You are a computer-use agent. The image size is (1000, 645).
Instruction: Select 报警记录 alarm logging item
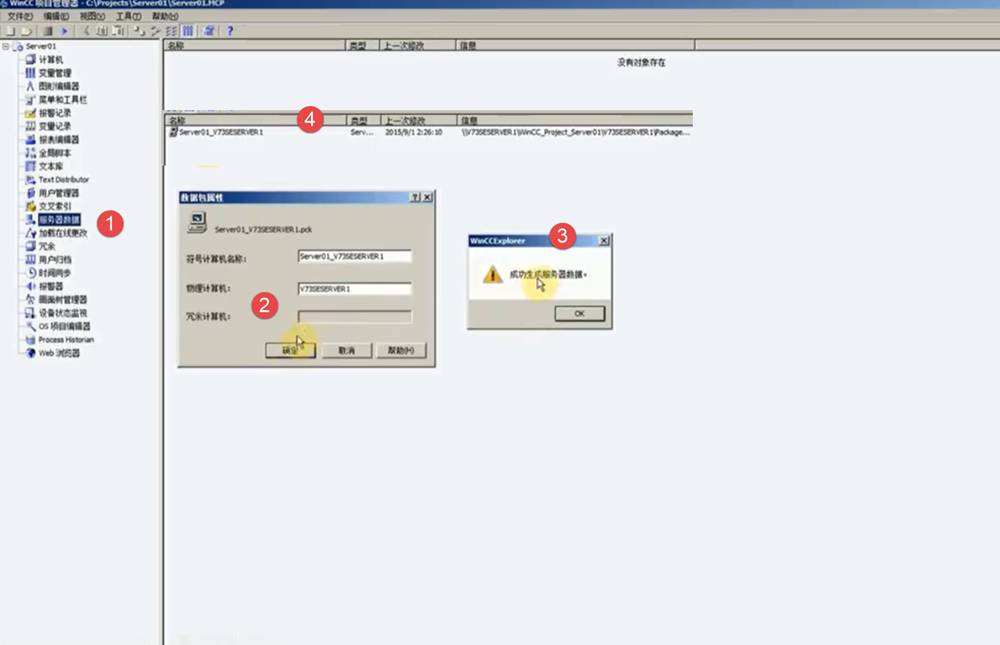click(x=54, y=113)
